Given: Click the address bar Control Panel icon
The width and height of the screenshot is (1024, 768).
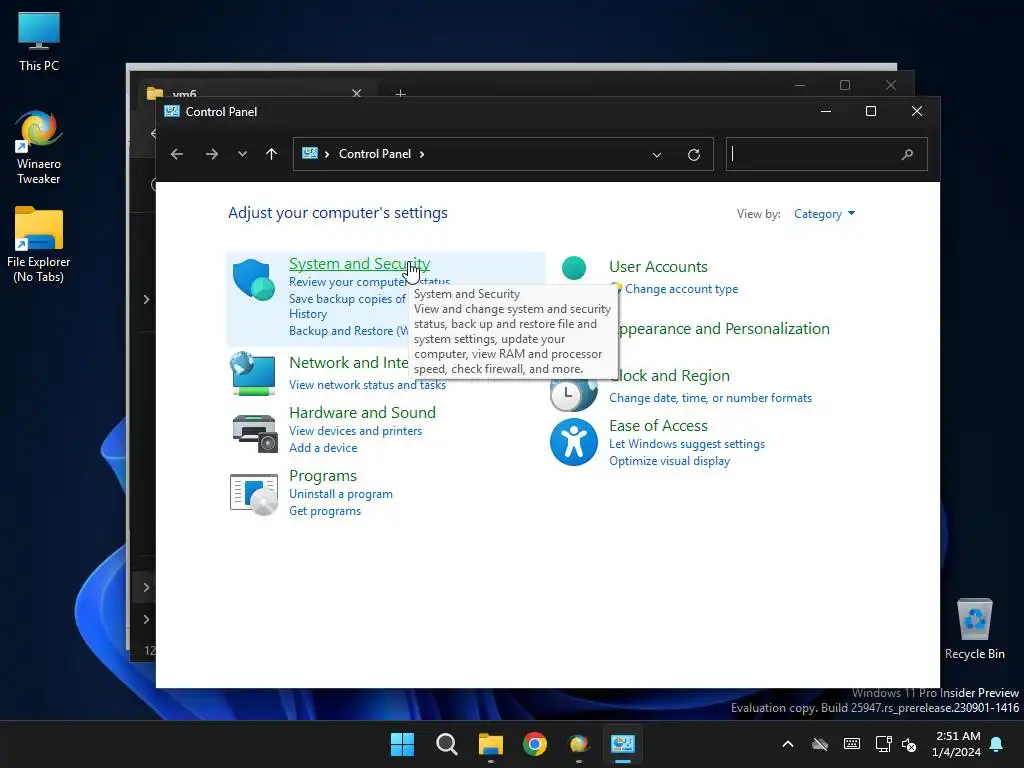Looking at the screenshot, I should click(310, 153).
